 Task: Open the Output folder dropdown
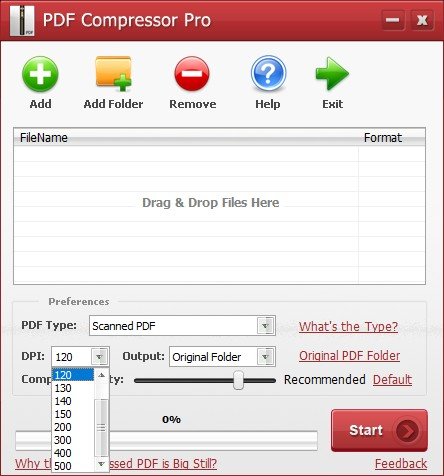click(x=265, y=357)
